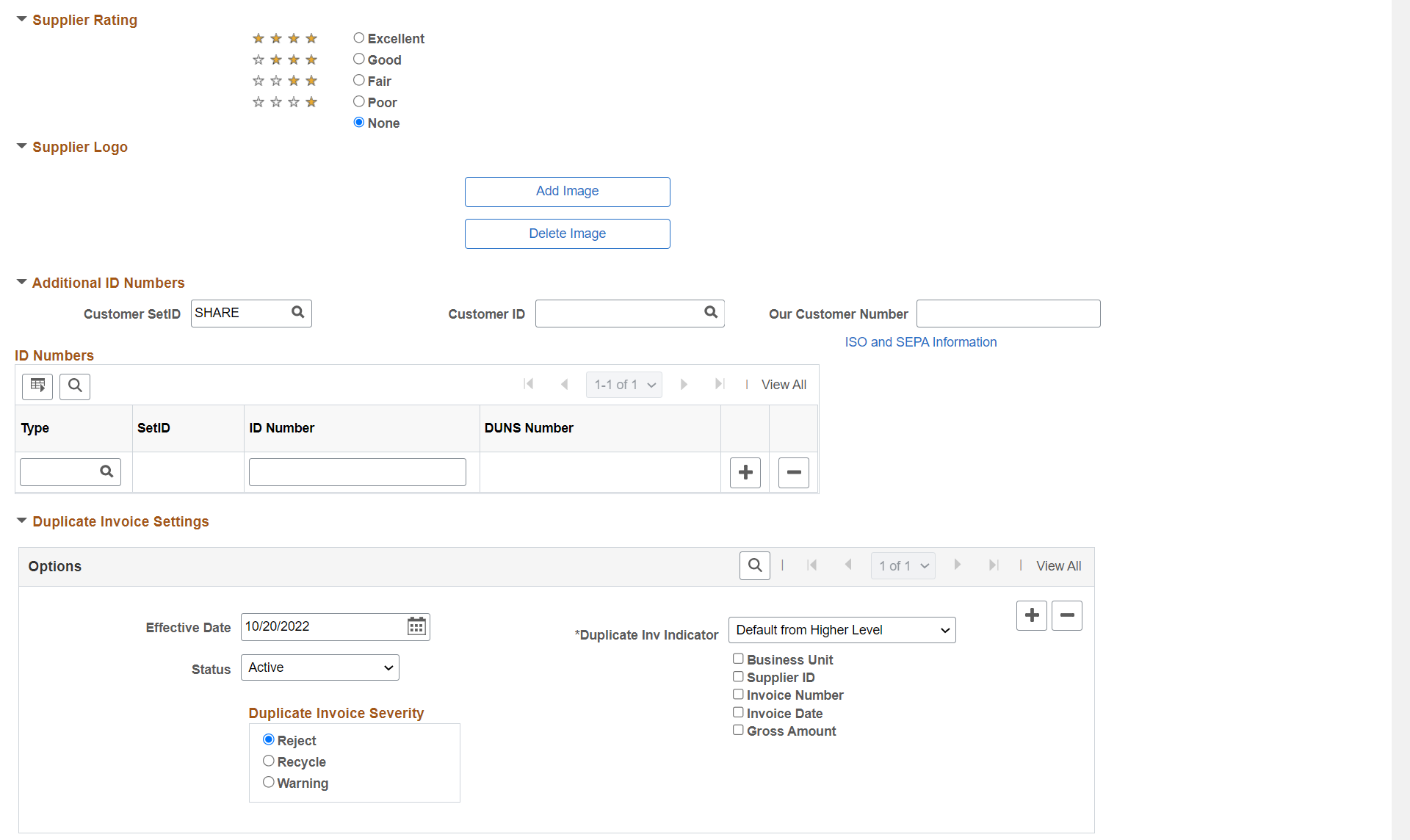This screenshot has height=840, width=1410.
Task: Go to next Options row
Action: tap(957, 565)
